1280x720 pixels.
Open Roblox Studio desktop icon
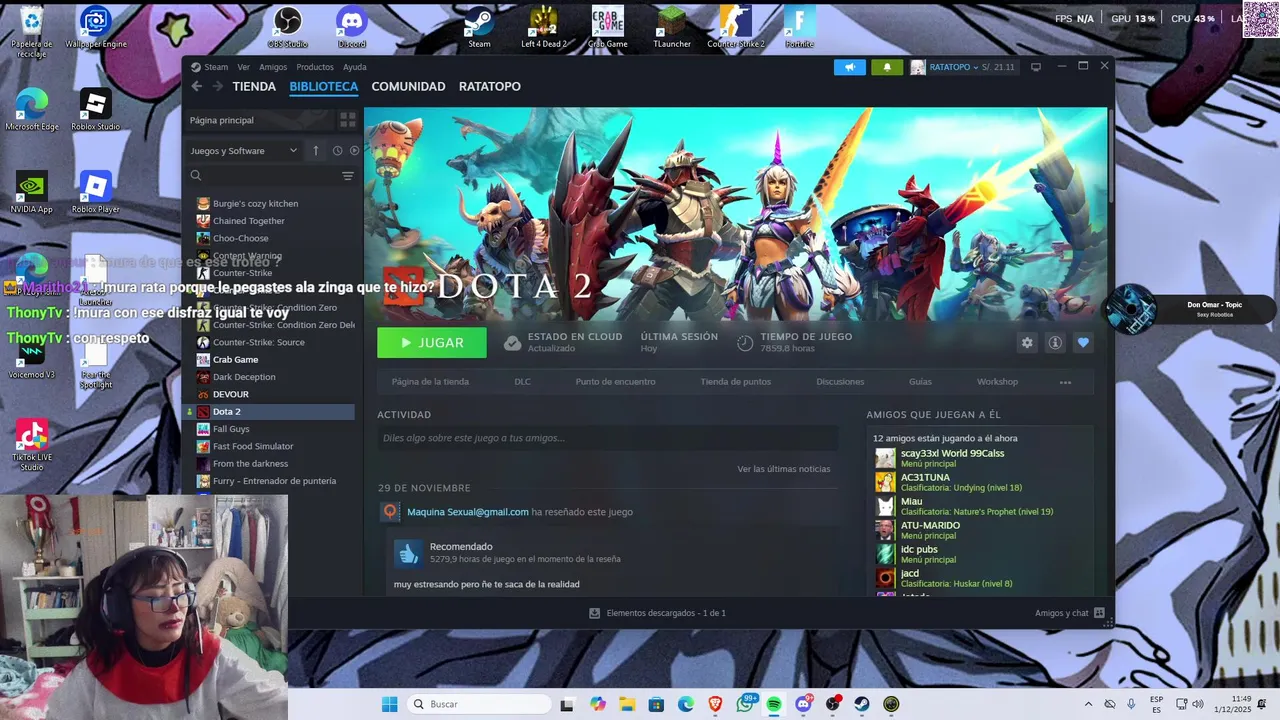click(95, 110)
